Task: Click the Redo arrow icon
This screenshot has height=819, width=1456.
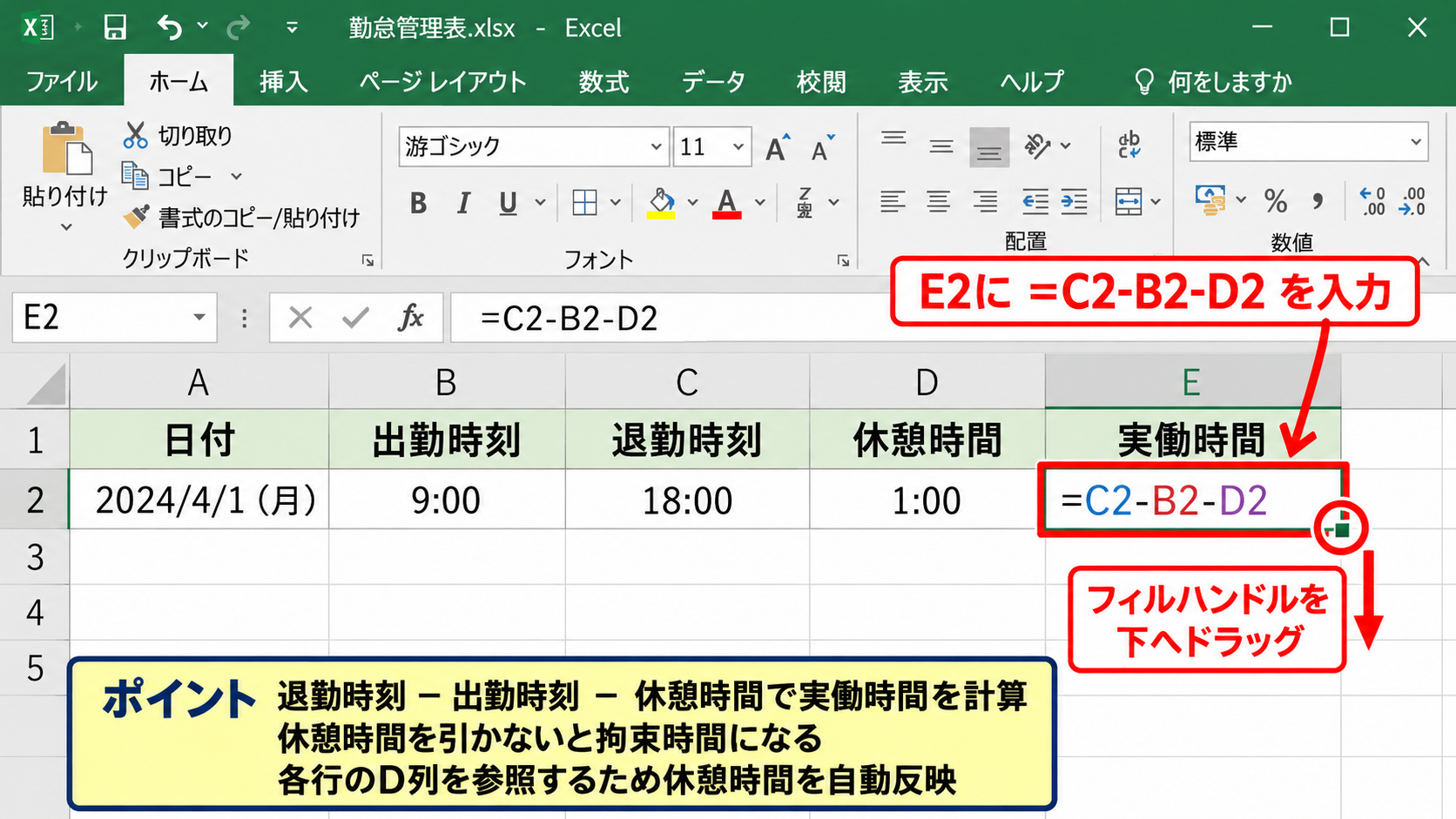Action: [238, 29]
